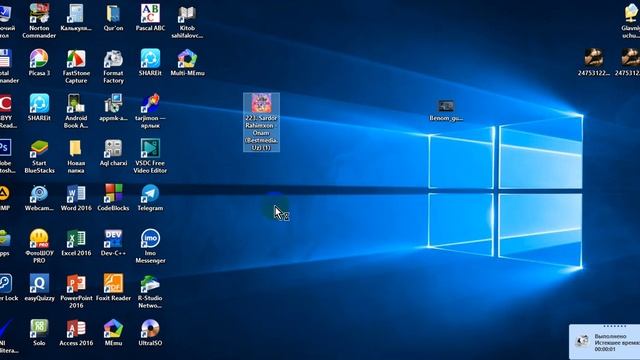Viewport: 640px width, 360px height.
Task: Click the Start BlueStacks icon
Action: pos(39,156)
